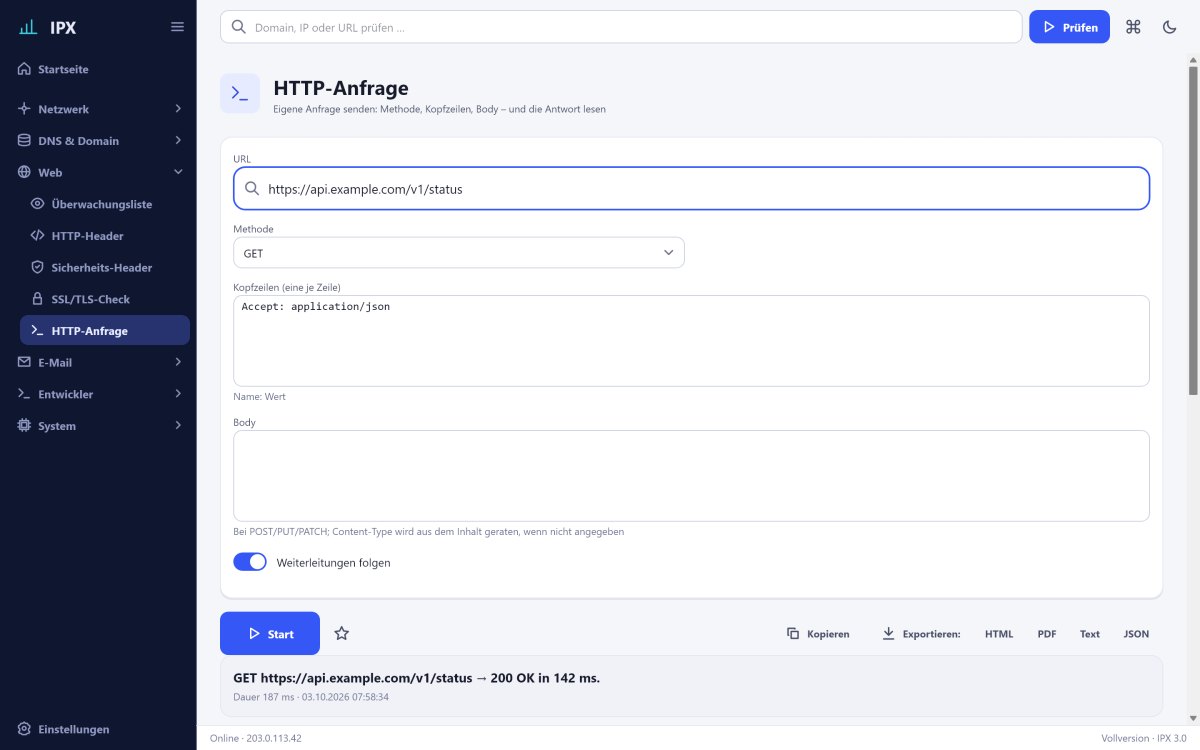Viewport: 1200px width, 750px height.
Task: Click the magnifier icon in URL field
Action: (252, 188)
